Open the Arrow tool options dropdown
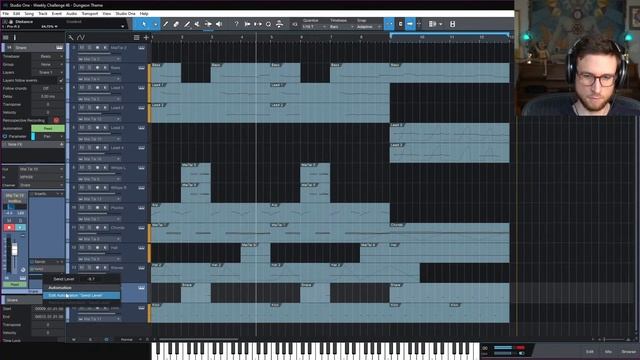Viewport: 640px width, 360px height. tap(156, 24)
